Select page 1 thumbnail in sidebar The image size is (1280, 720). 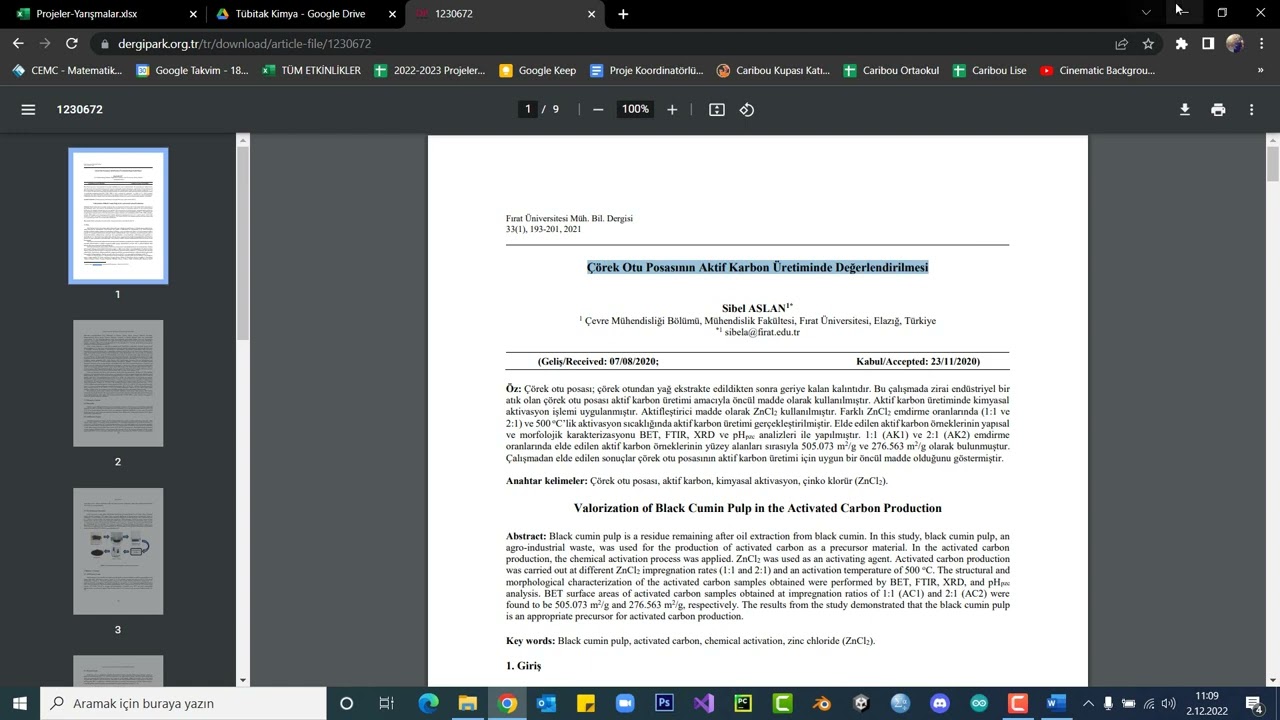pos(118,216)
